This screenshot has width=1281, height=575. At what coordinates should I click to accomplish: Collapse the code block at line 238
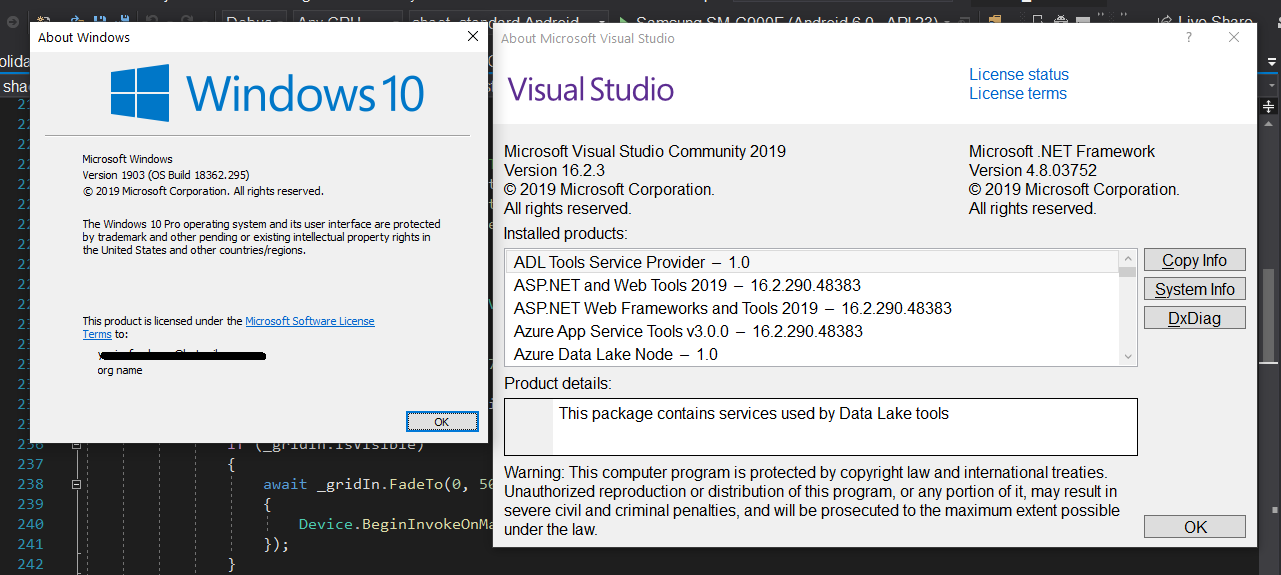pos(76,484)
